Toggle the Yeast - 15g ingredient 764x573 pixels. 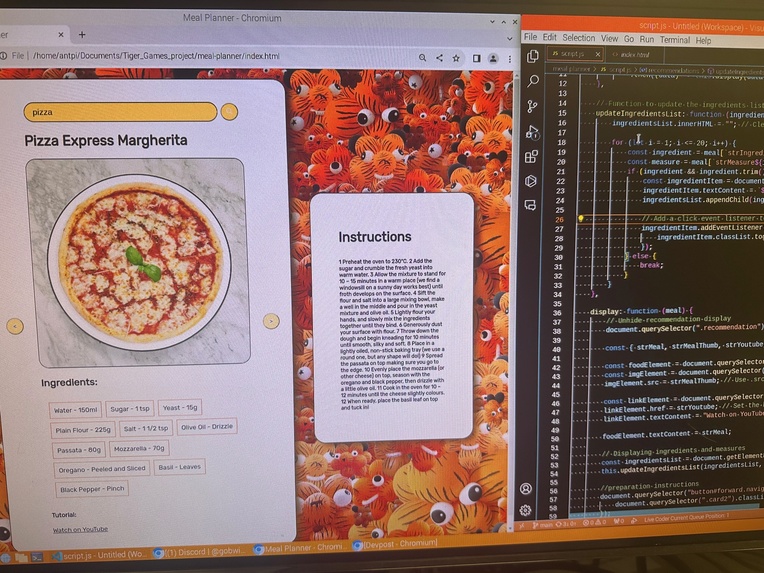(180, 407)
